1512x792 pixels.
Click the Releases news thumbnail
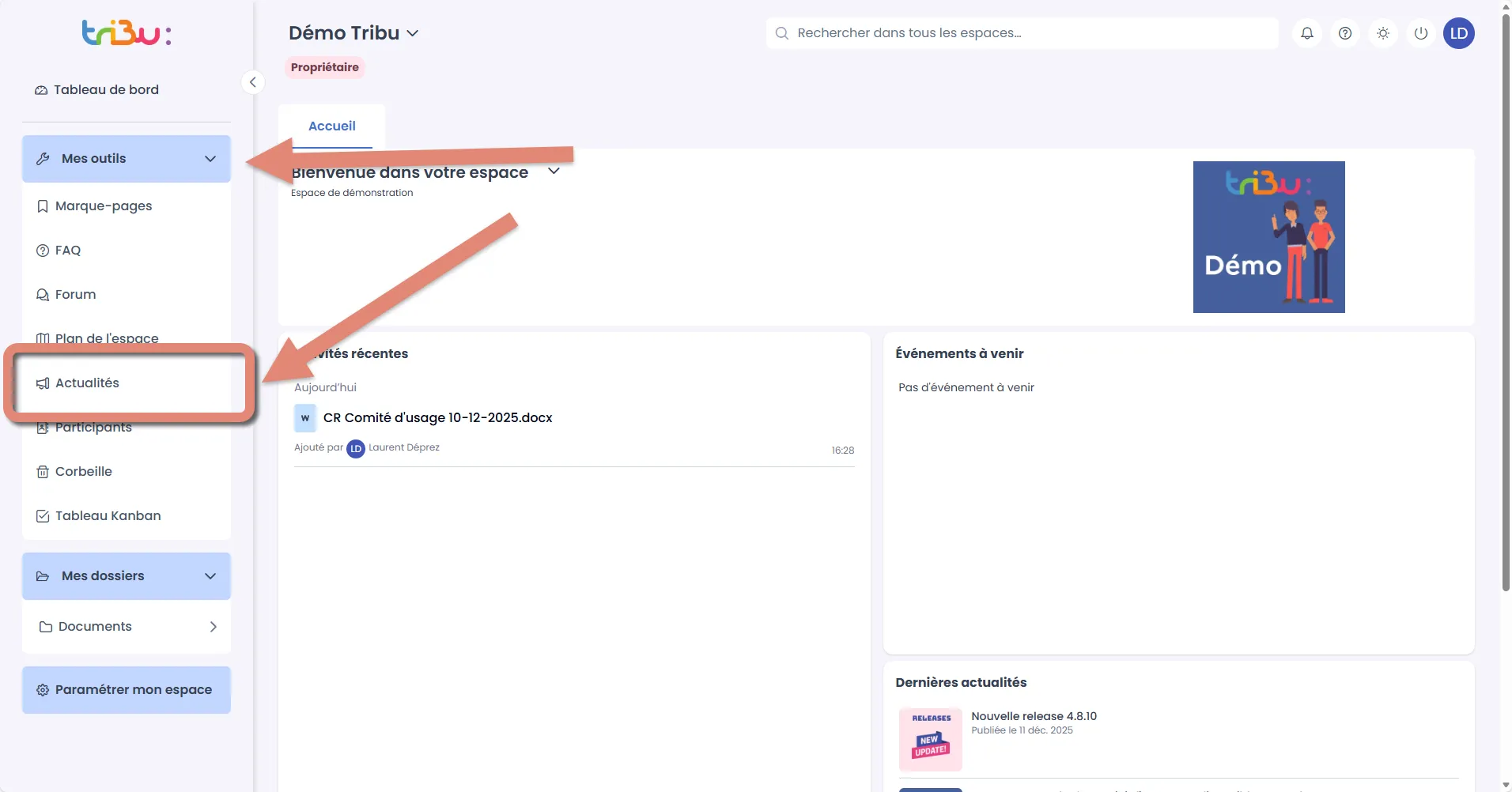[x=931, y=739]
